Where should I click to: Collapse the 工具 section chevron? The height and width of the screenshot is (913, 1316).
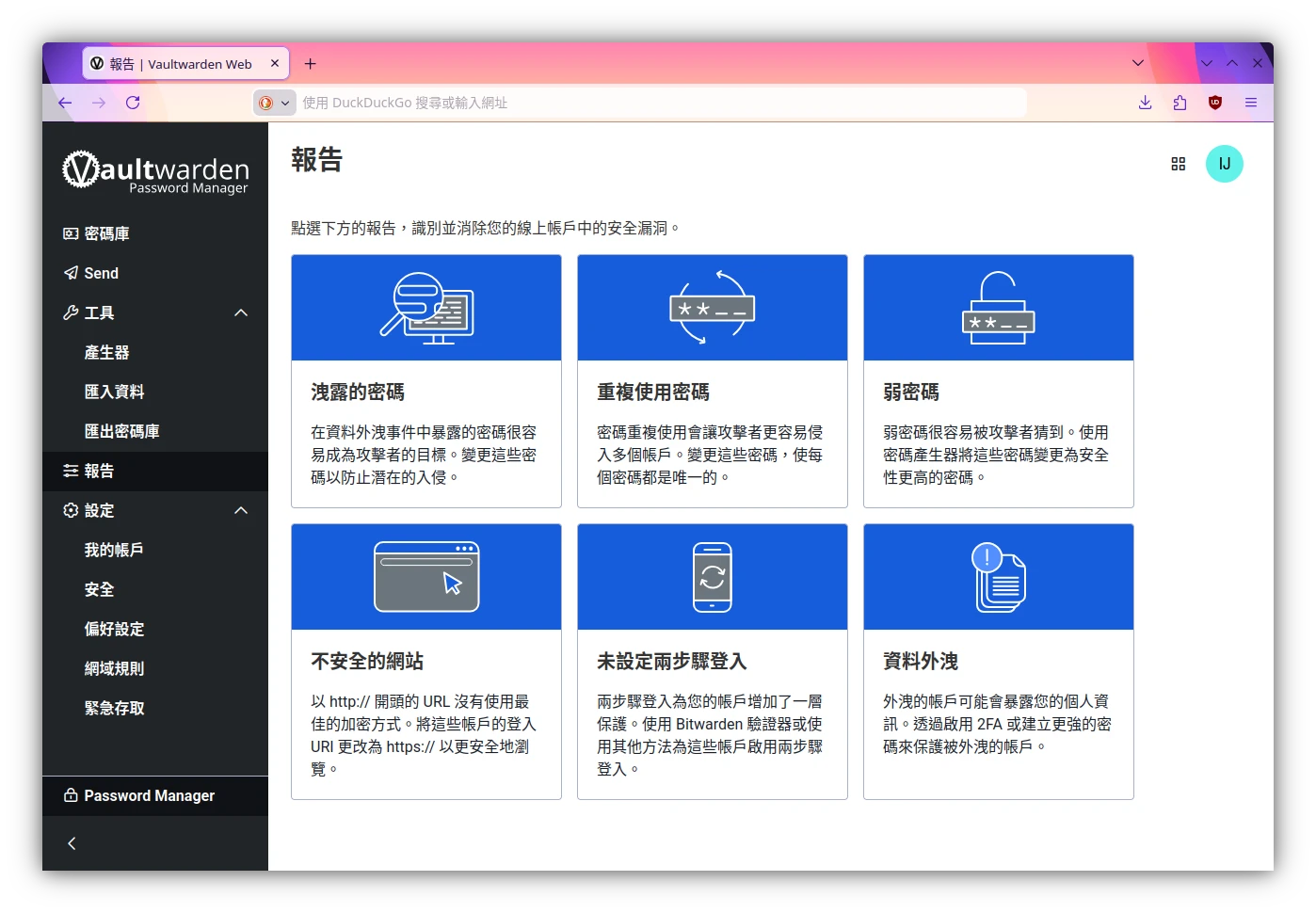coord(241,312)
